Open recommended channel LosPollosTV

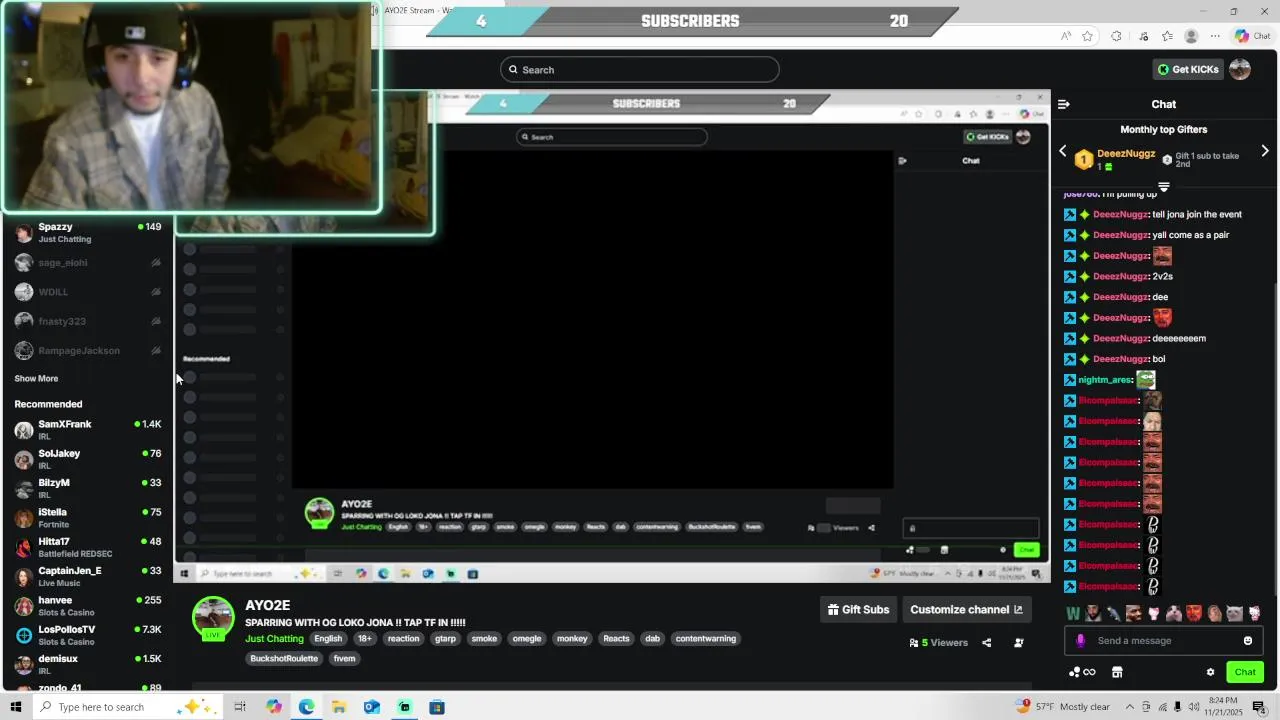click(x=87, y=635)
